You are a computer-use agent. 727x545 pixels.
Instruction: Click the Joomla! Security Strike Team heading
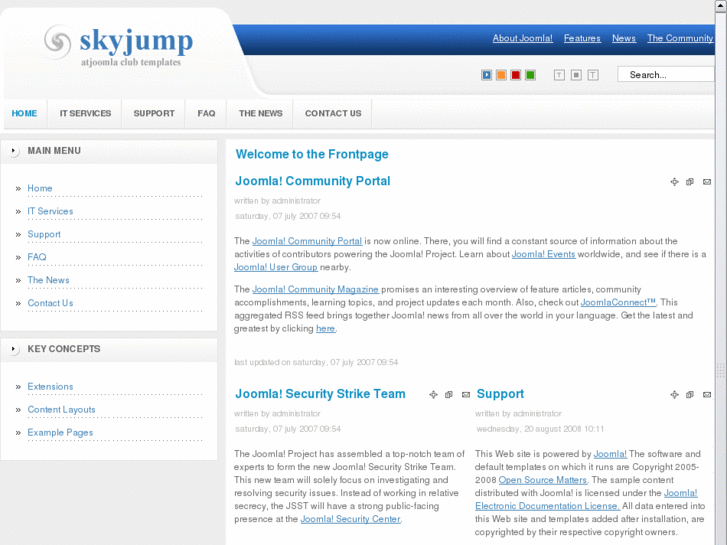pos(320,394)
